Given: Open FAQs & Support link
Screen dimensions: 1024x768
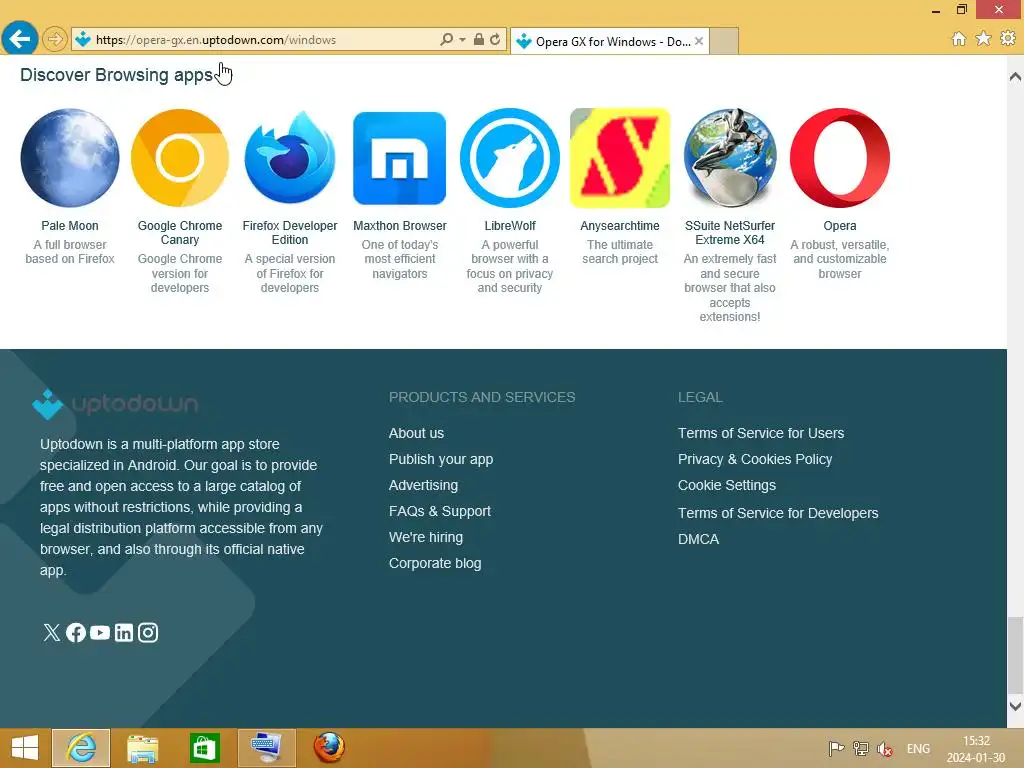Looking at the screenshot, I should 440,511.
